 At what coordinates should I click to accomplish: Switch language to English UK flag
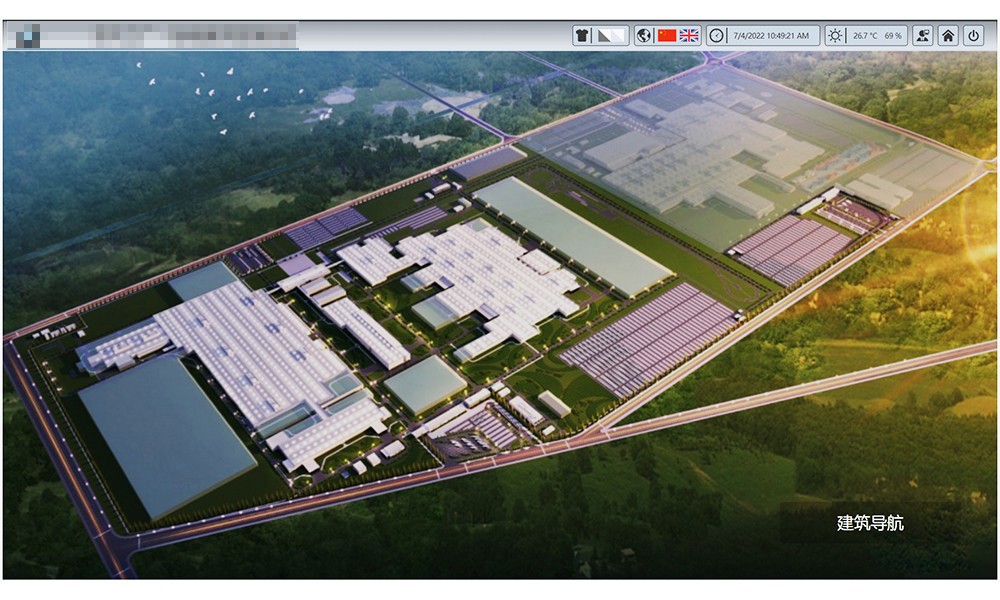click(x=689, y=36)
